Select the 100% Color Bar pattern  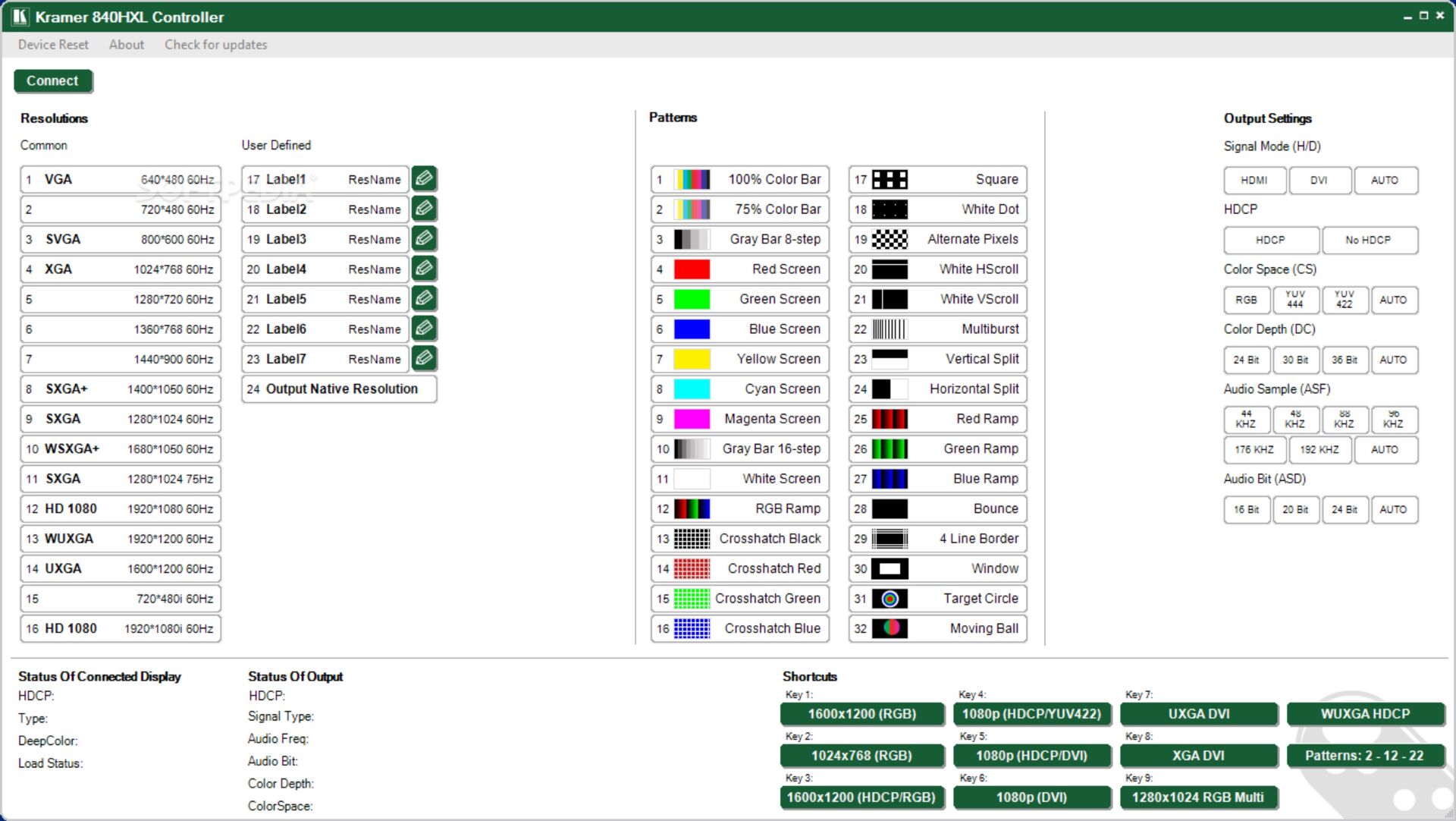click(739, 180)
